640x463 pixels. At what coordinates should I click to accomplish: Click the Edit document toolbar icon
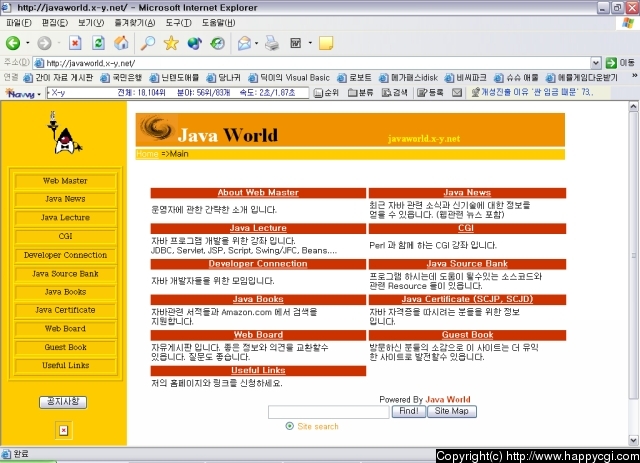[296, 43]
